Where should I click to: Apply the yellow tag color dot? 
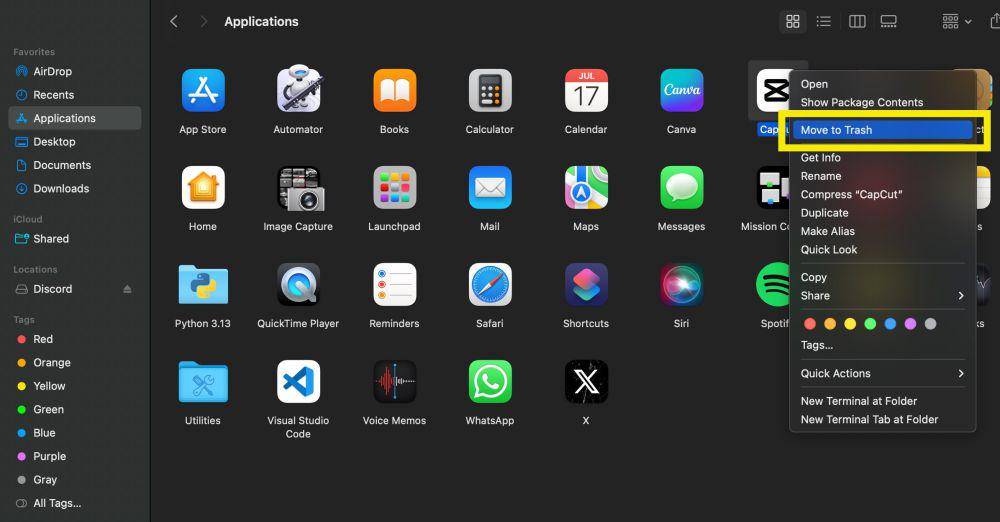click(x=850, y=324)
